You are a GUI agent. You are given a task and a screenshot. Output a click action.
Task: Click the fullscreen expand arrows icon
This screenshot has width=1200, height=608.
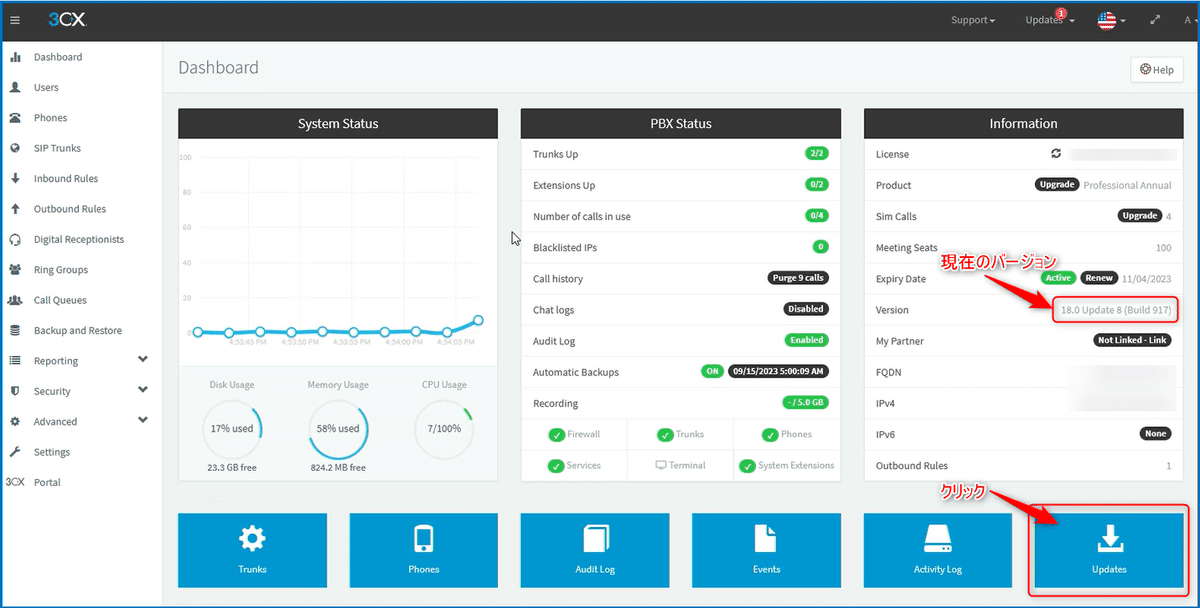1156,20
